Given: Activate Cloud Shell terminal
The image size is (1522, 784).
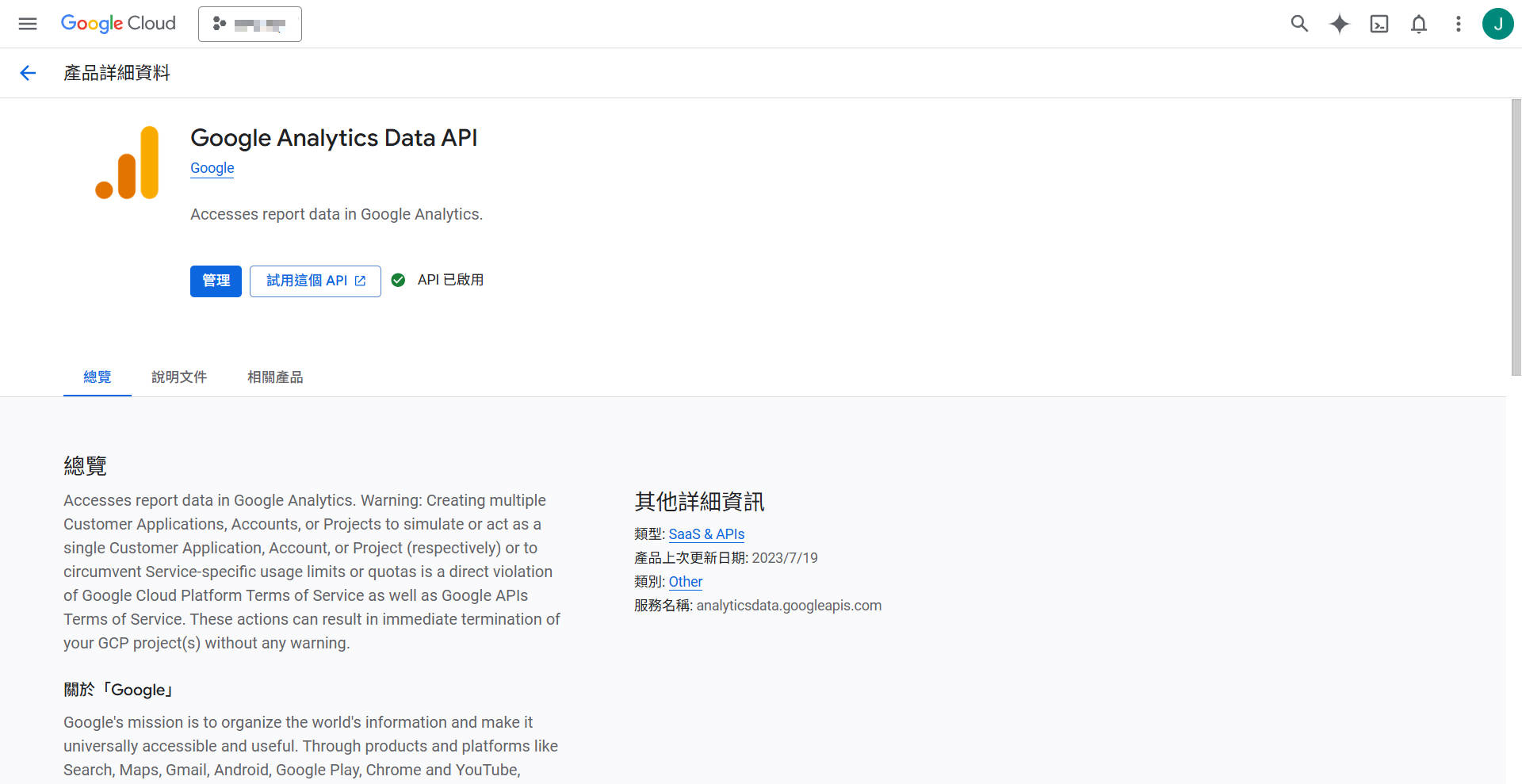Looking at the screenshot, I should click(x=1379, y=24).
